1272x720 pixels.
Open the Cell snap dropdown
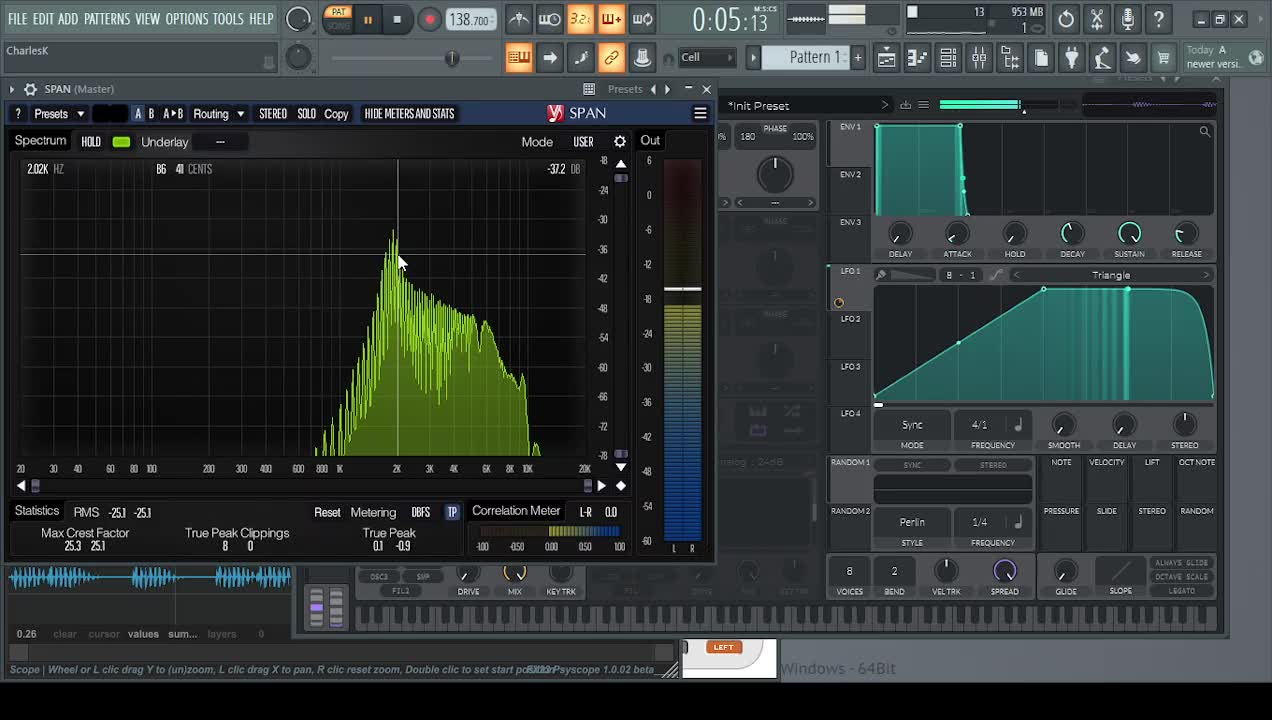[706, 57]
